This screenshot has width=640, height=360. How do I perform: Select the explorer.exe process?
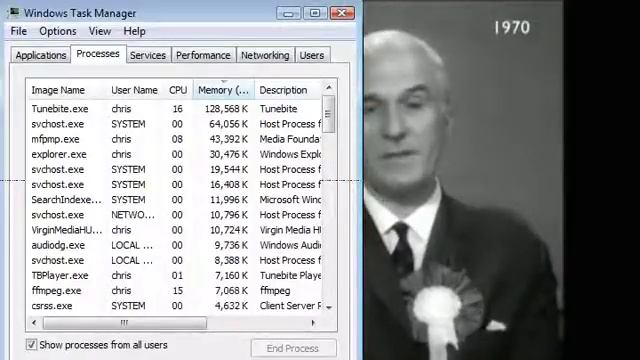[175, 154]
